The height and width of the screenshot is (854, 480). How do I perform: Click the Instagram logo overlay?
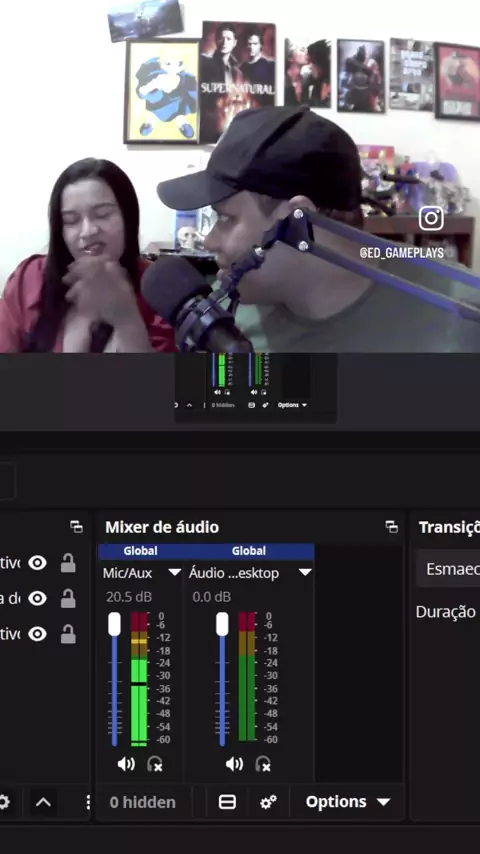pyautogui.click(x=431, y=218)
